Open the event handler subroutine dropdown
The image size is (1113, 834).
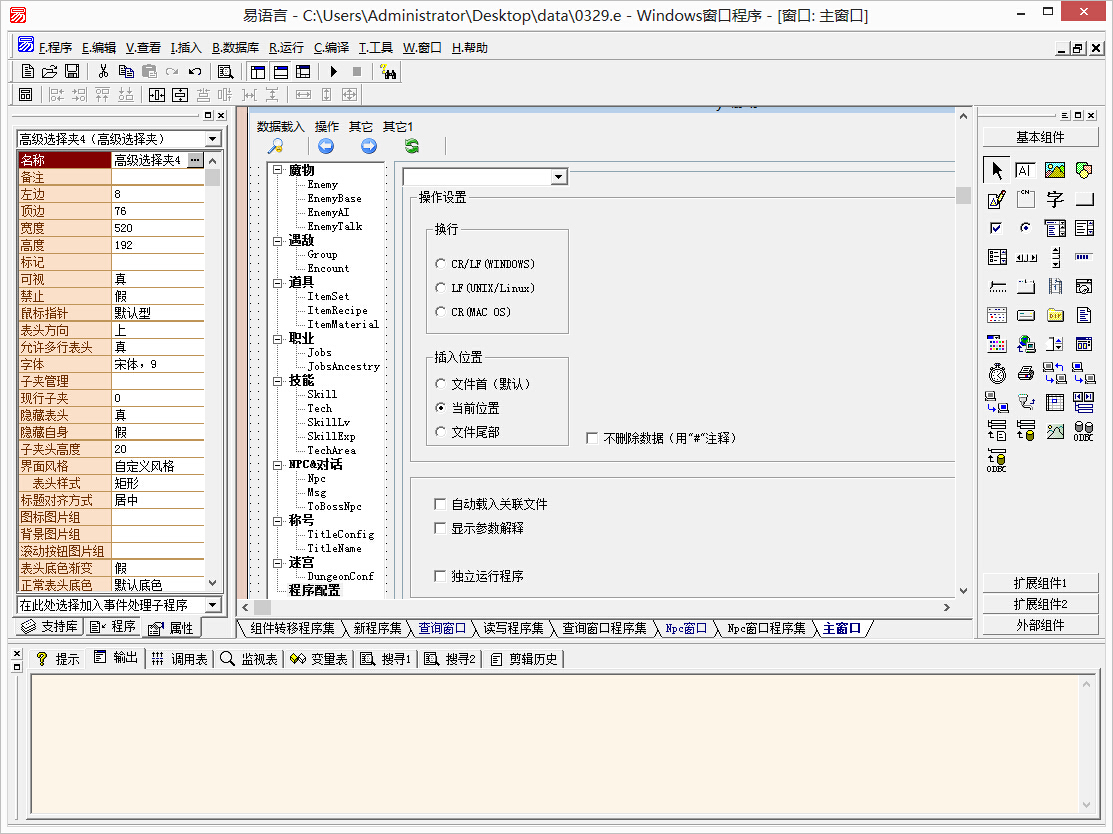point(212,605)
